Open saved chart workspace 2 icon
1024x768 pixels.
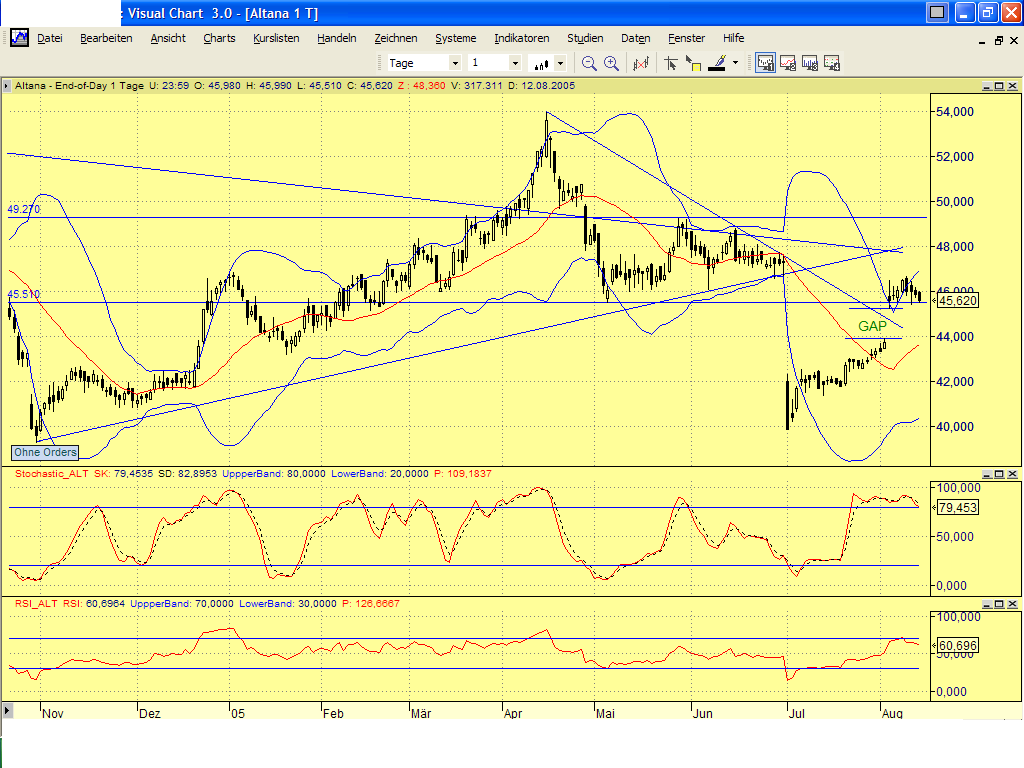pos(786,62)
